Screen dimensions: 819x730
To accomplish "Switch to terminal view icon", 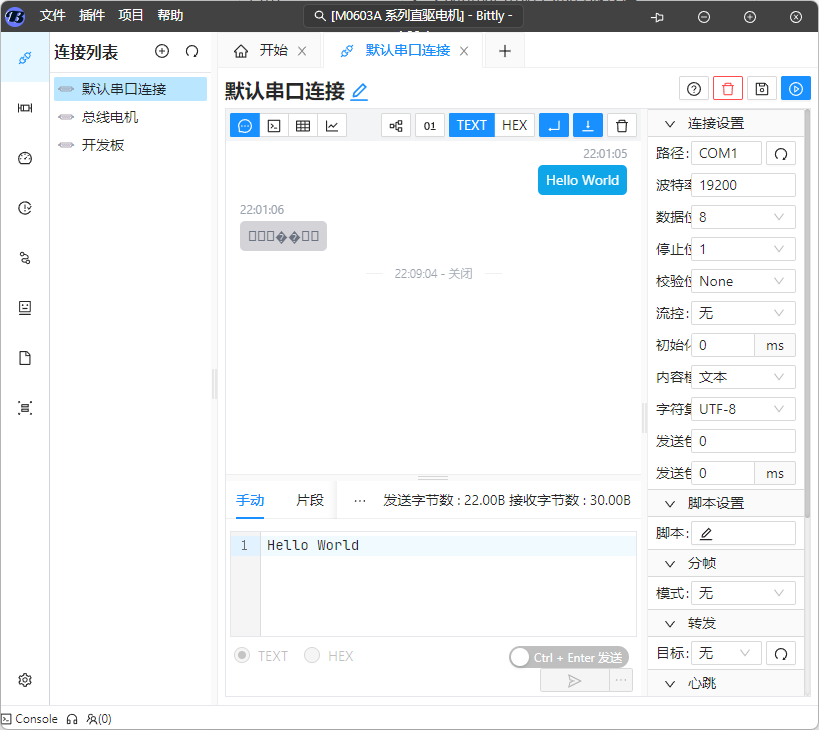I will pyautogui.click(x=274, y=125).
